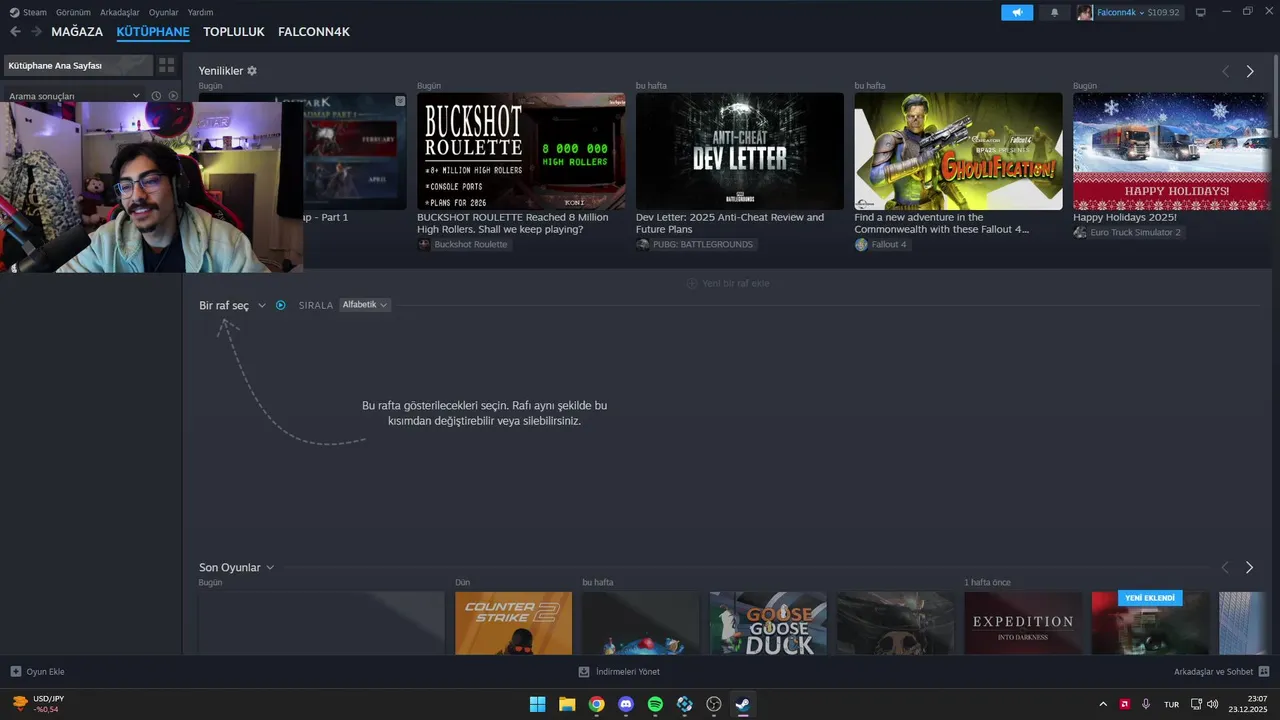Switch to the KÜTÜPHANE tab

coord(153,32)
